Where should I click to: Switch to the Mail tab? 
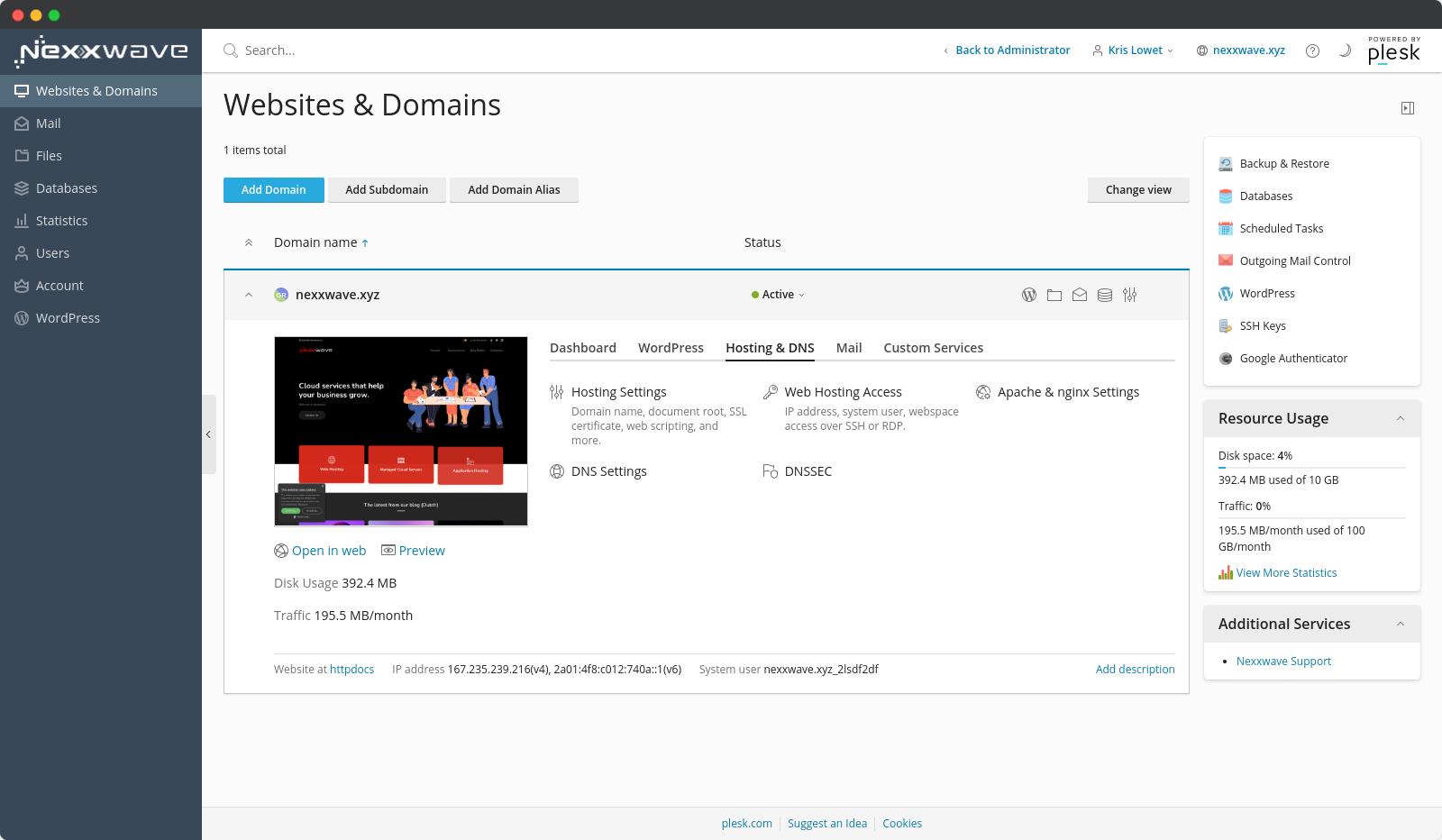point(849,348)
